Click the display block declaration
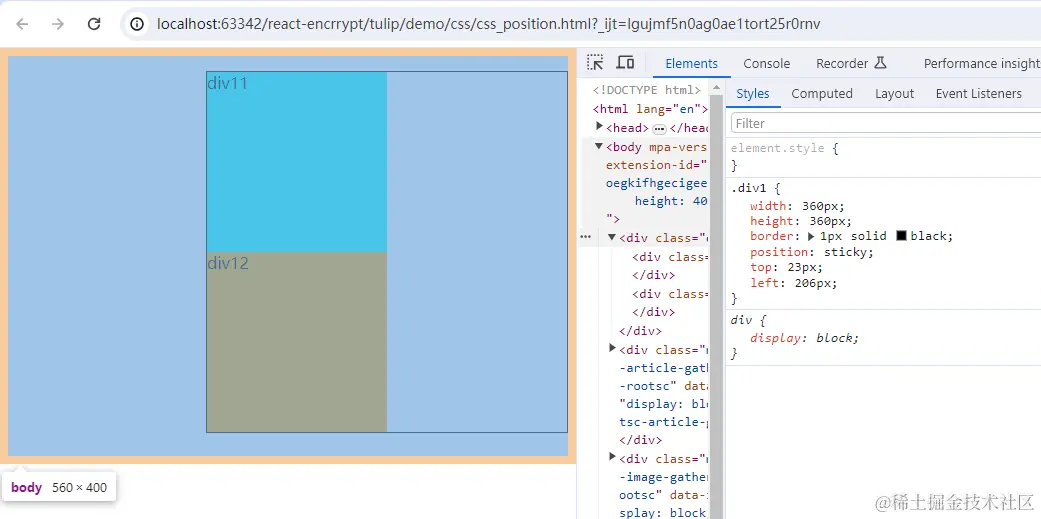This screenshot has width=1041, height=519. pyautogui.click(x=805, y=338)
